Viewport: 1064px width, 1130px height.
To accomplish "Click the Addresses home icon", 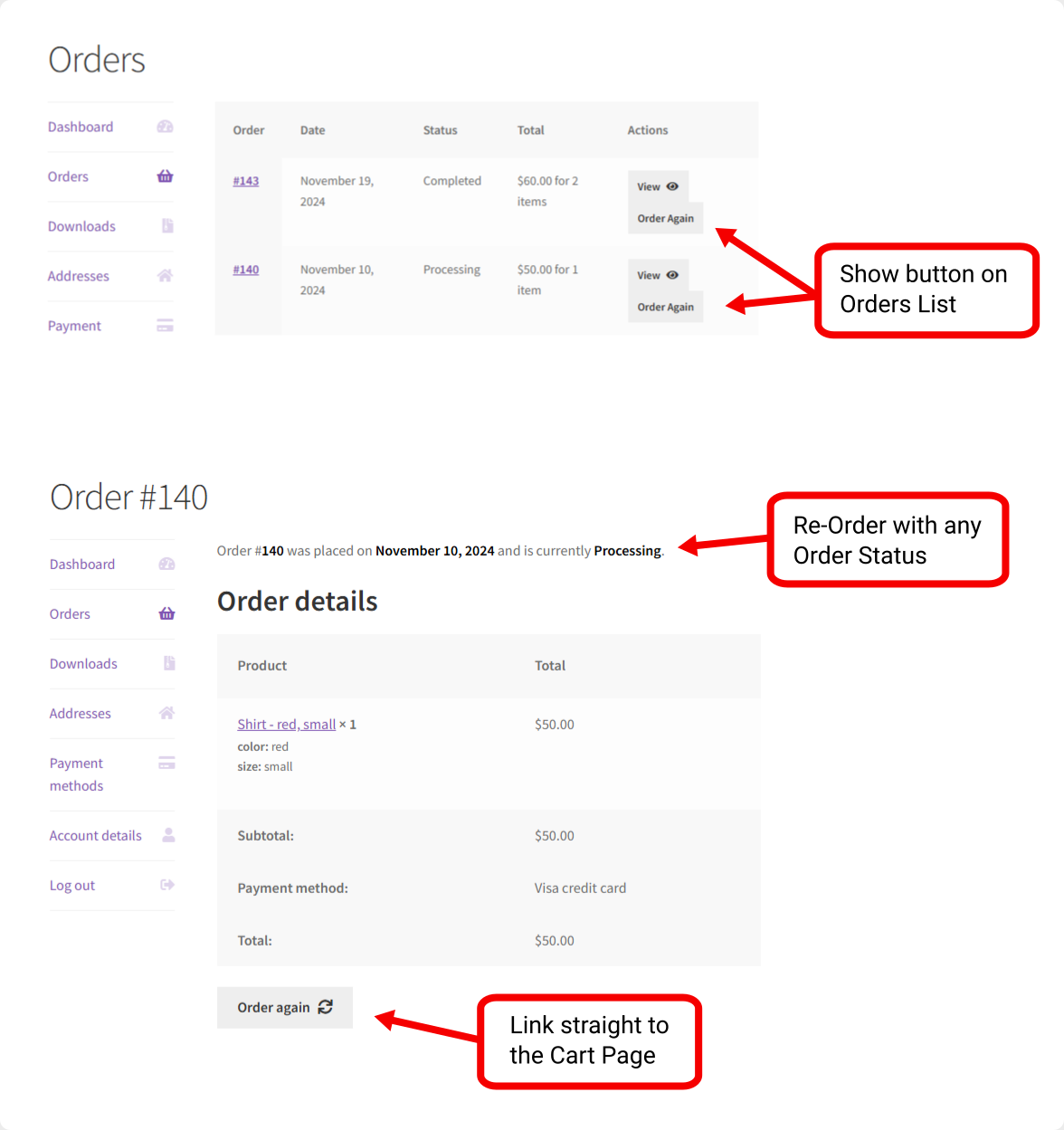I will click(x=165, y=276).
